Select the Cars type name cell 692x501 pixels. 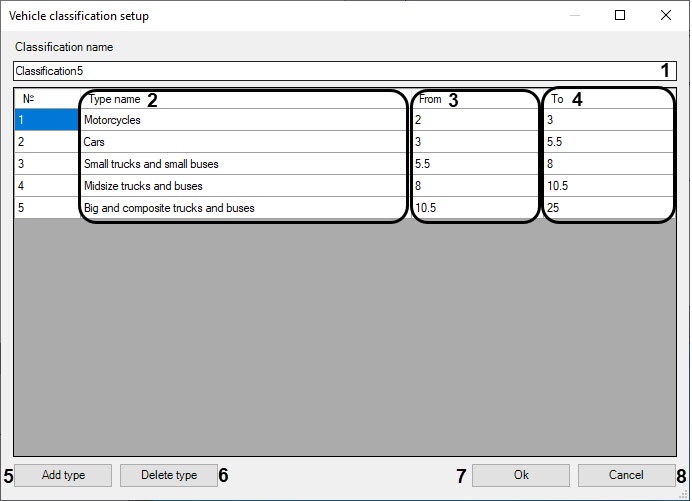coord(246,142)
